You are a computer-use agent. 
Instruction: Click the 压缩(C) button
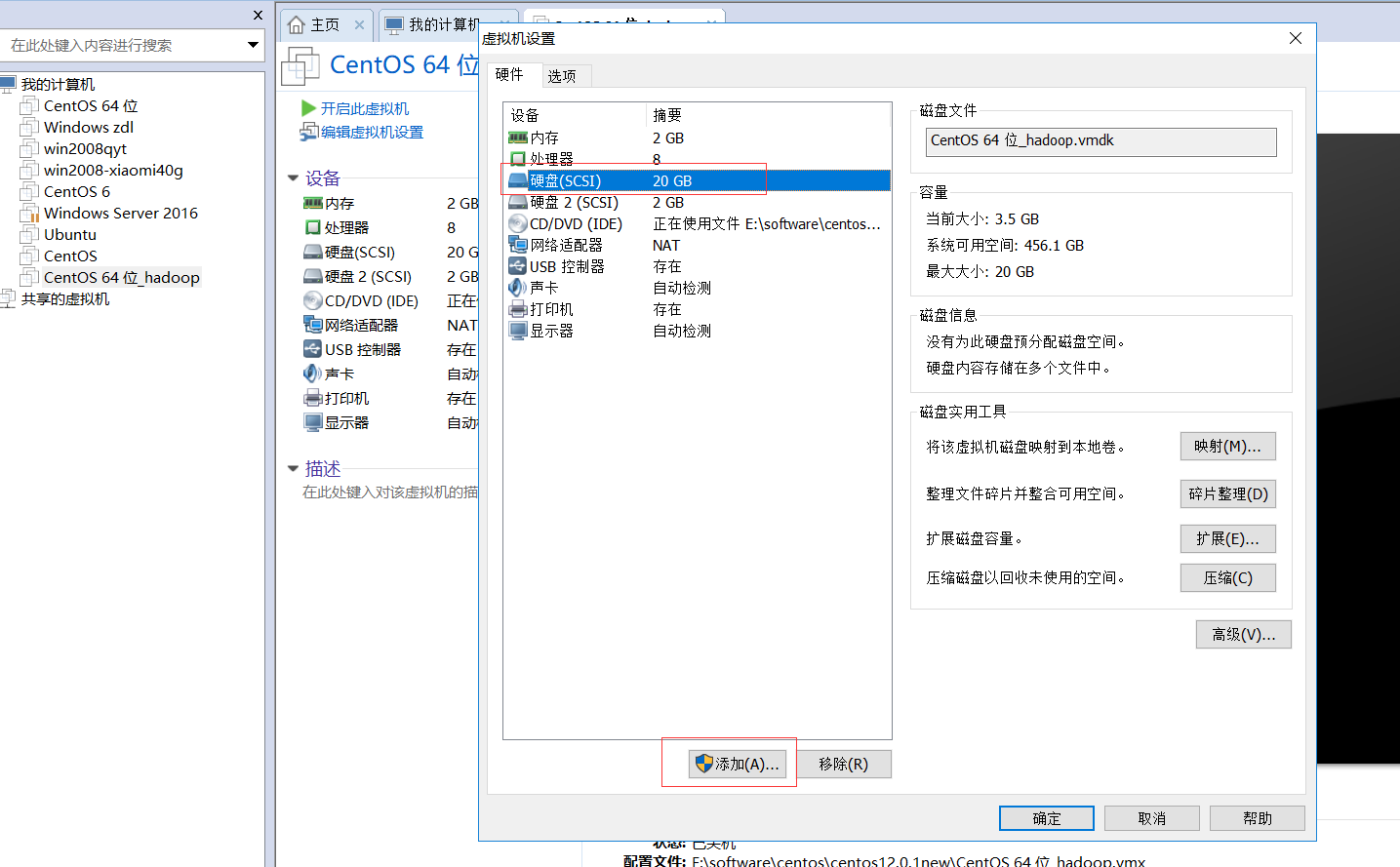pos(1228,577)
